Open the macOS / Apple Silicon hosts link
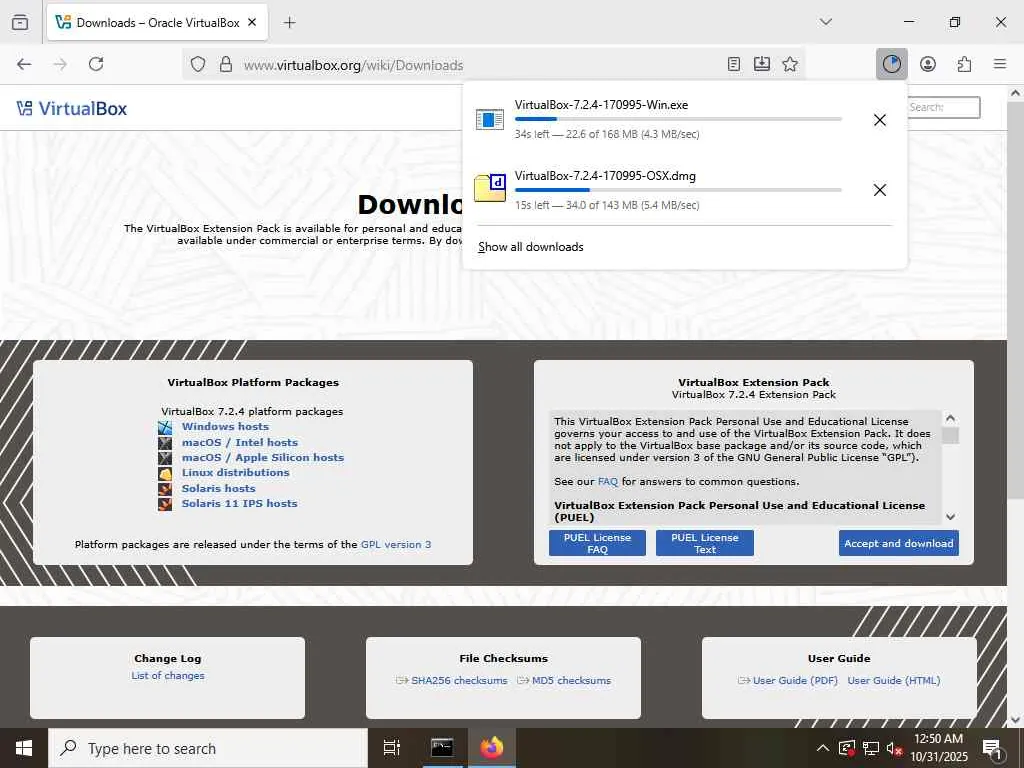 tap(263, 457)
